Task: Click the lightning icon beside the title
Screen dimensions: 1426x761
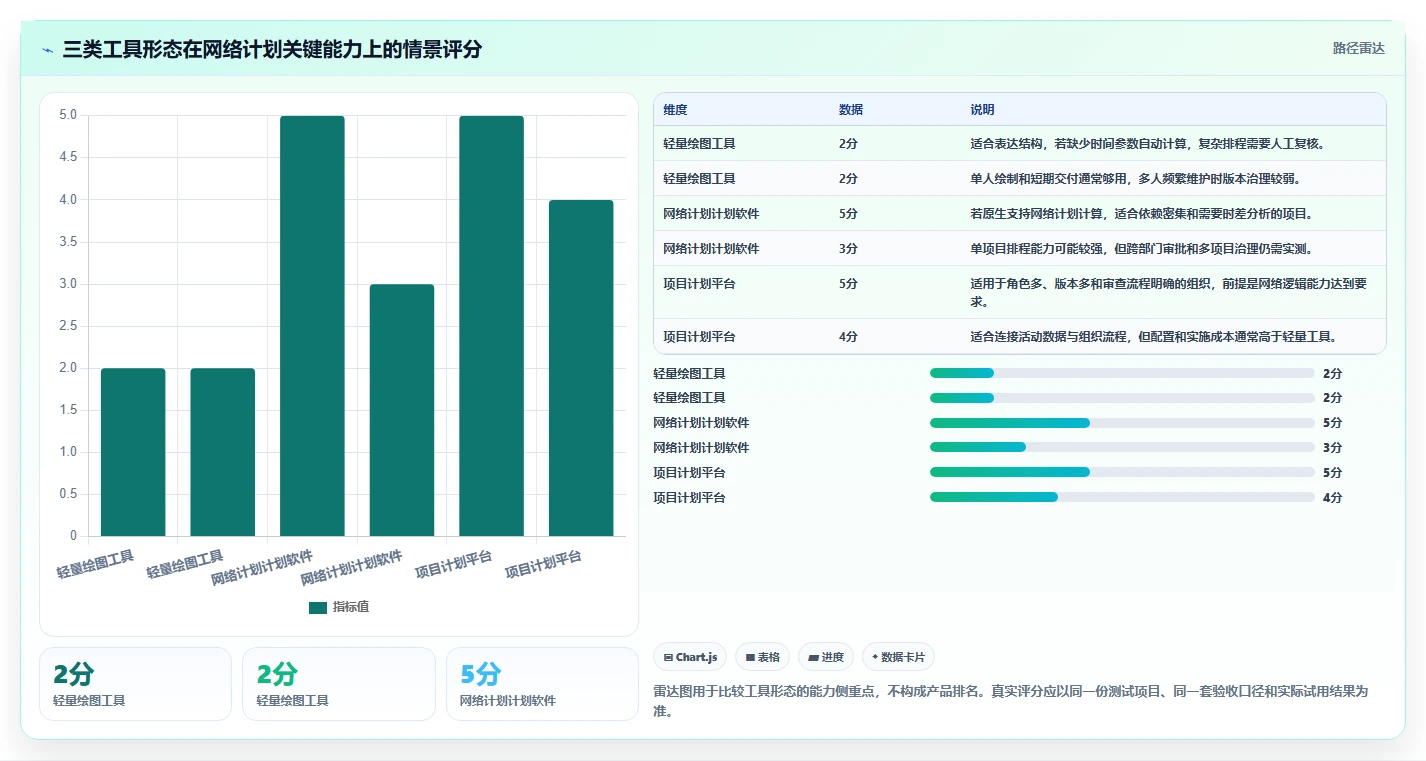Action: pyautogui.click(x=48, y=49)
